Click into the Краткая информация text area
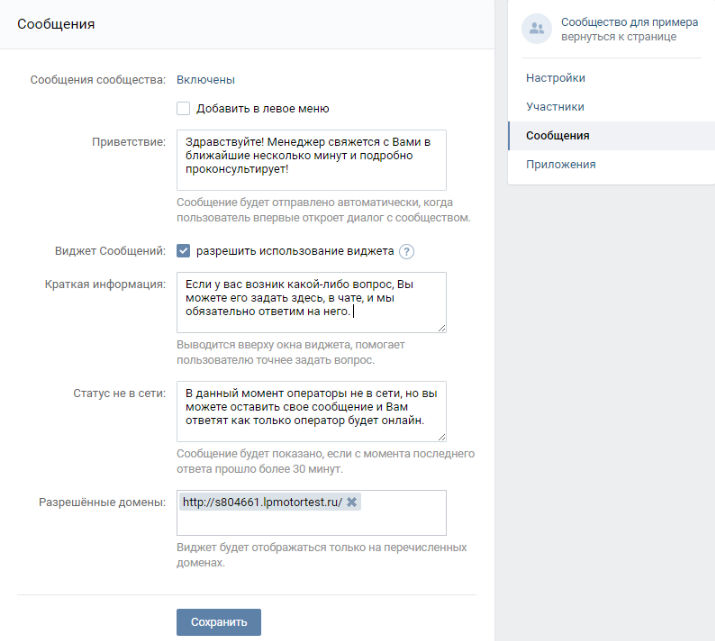This screenshot has width=715, height=641. coord(311,302)
